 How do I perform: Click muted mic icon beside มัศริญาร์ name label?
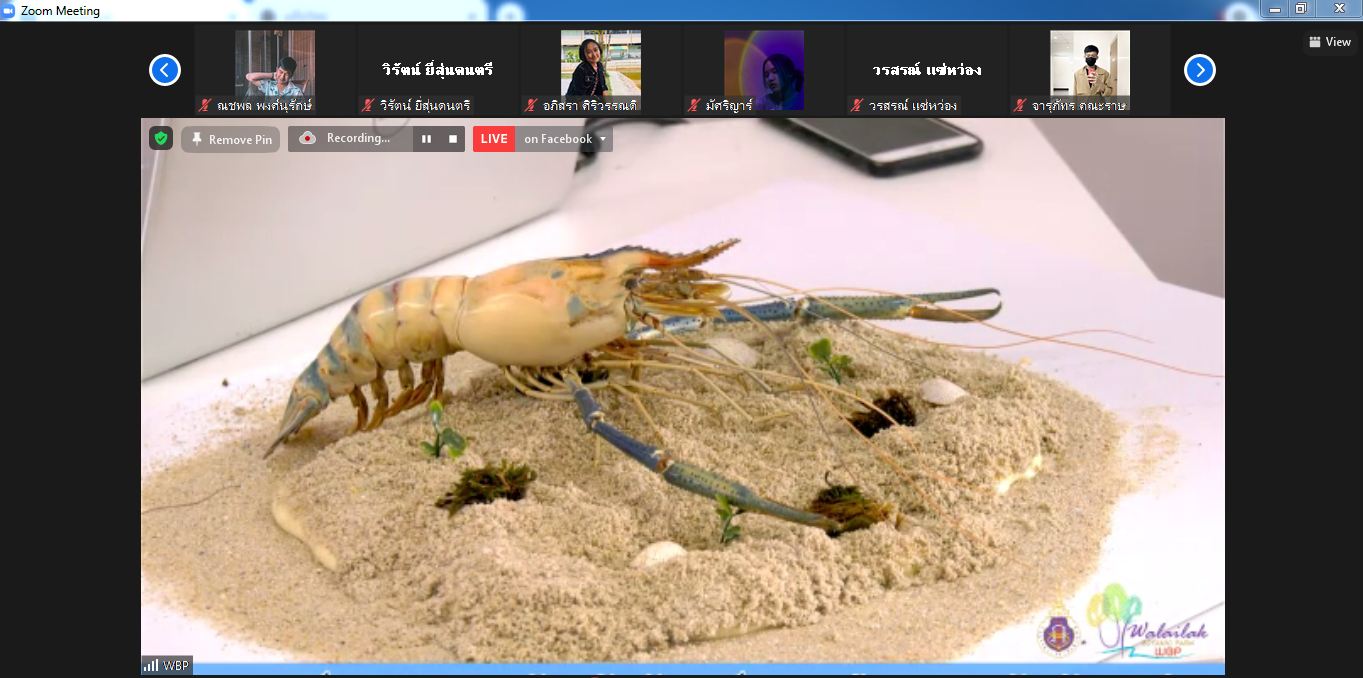(694, 105)
